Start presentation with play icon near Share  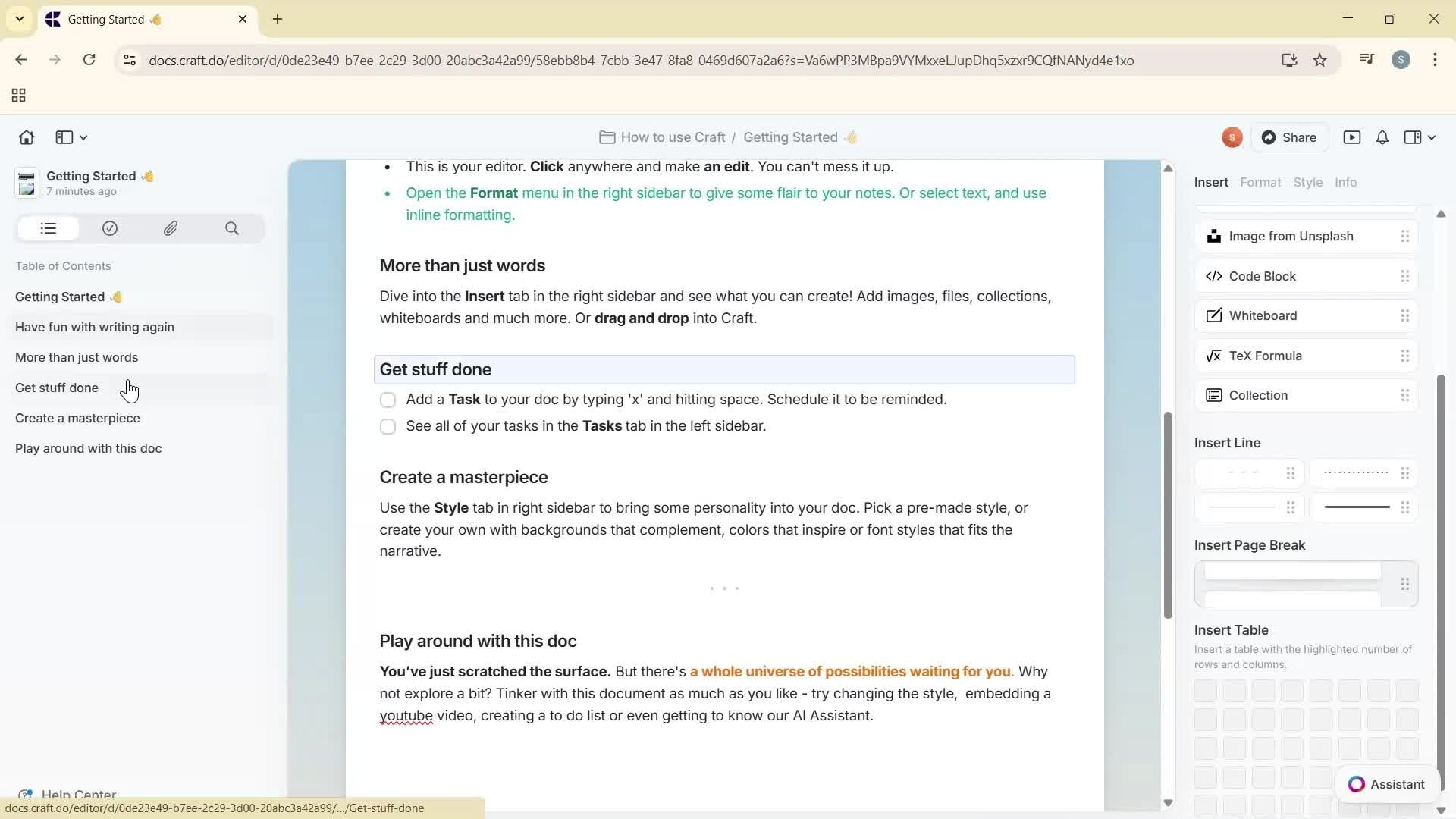1354,137
